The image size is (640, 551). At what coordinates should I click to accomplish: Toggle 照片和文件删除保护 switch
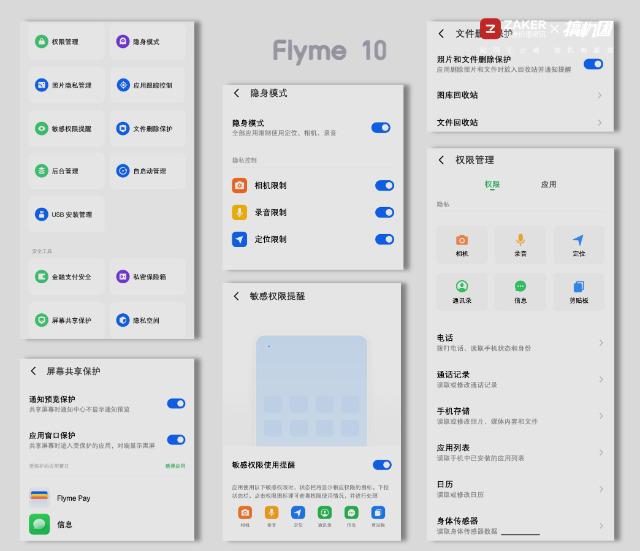click(593, 64)
